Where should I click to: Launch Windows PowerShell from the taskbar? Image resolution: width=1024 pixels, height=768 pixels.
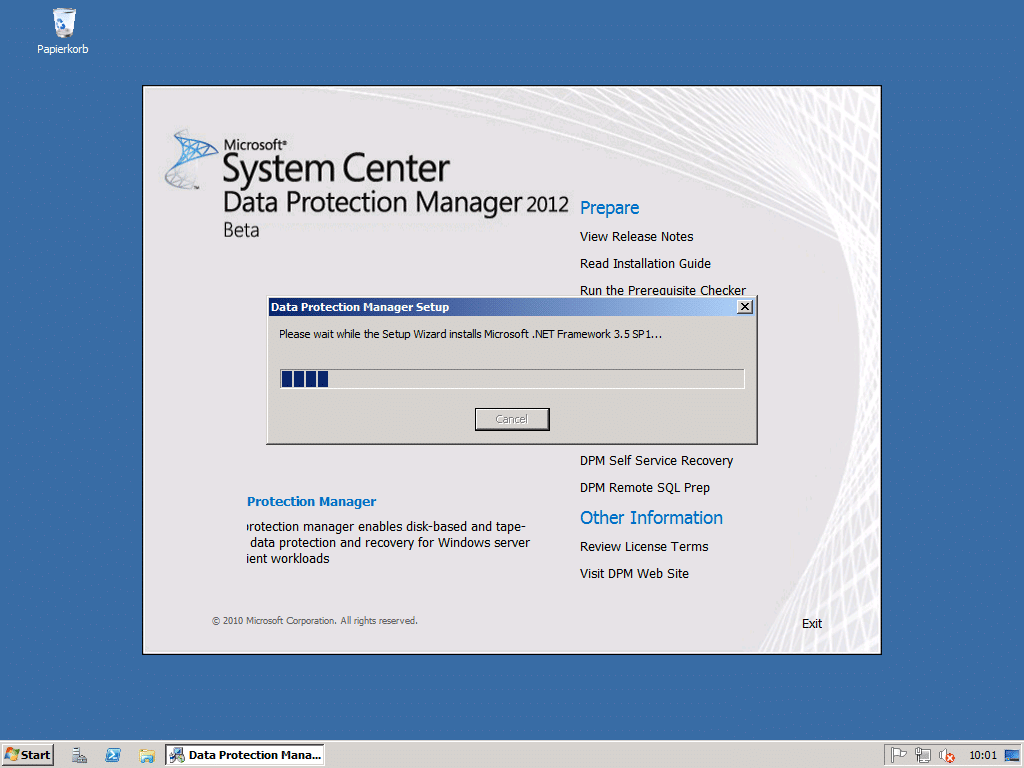click(x=113, y=755)
